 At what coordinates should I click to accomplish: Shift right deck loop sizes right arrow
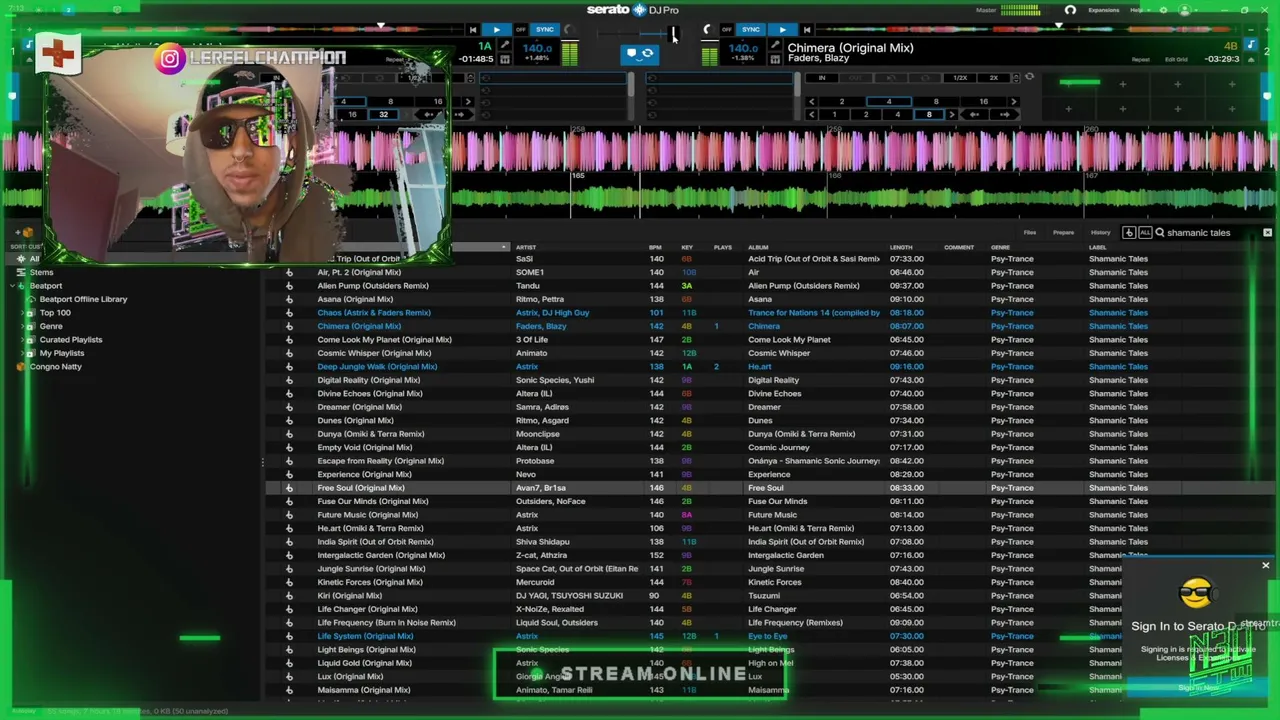pos(1013,101)
